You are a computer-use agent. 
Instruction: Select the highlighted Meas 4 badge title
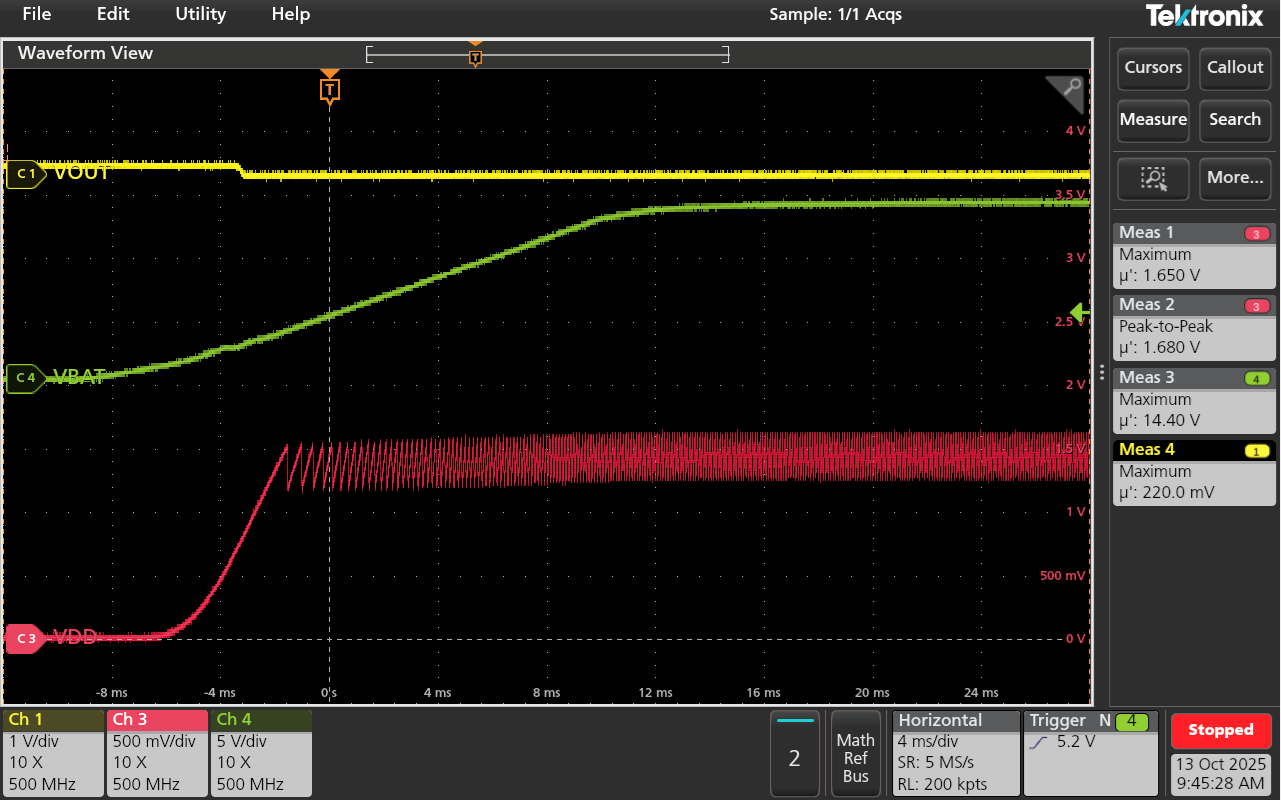(1147, 450)
